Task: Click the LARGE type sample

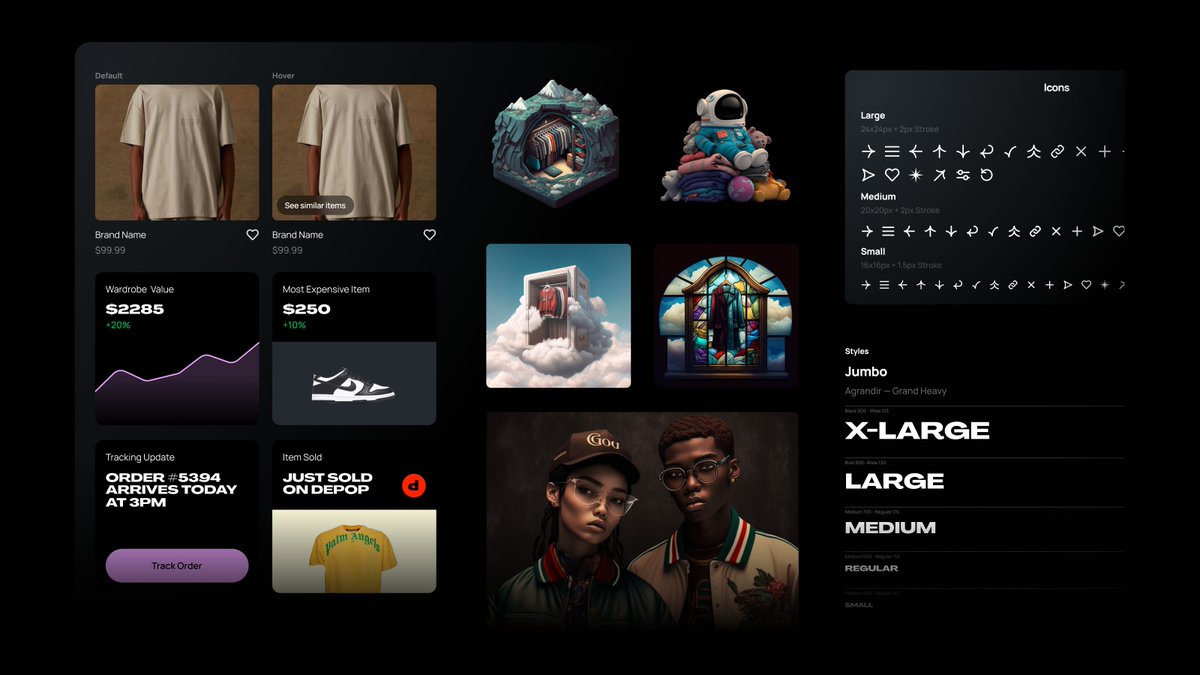Action: 894,481
